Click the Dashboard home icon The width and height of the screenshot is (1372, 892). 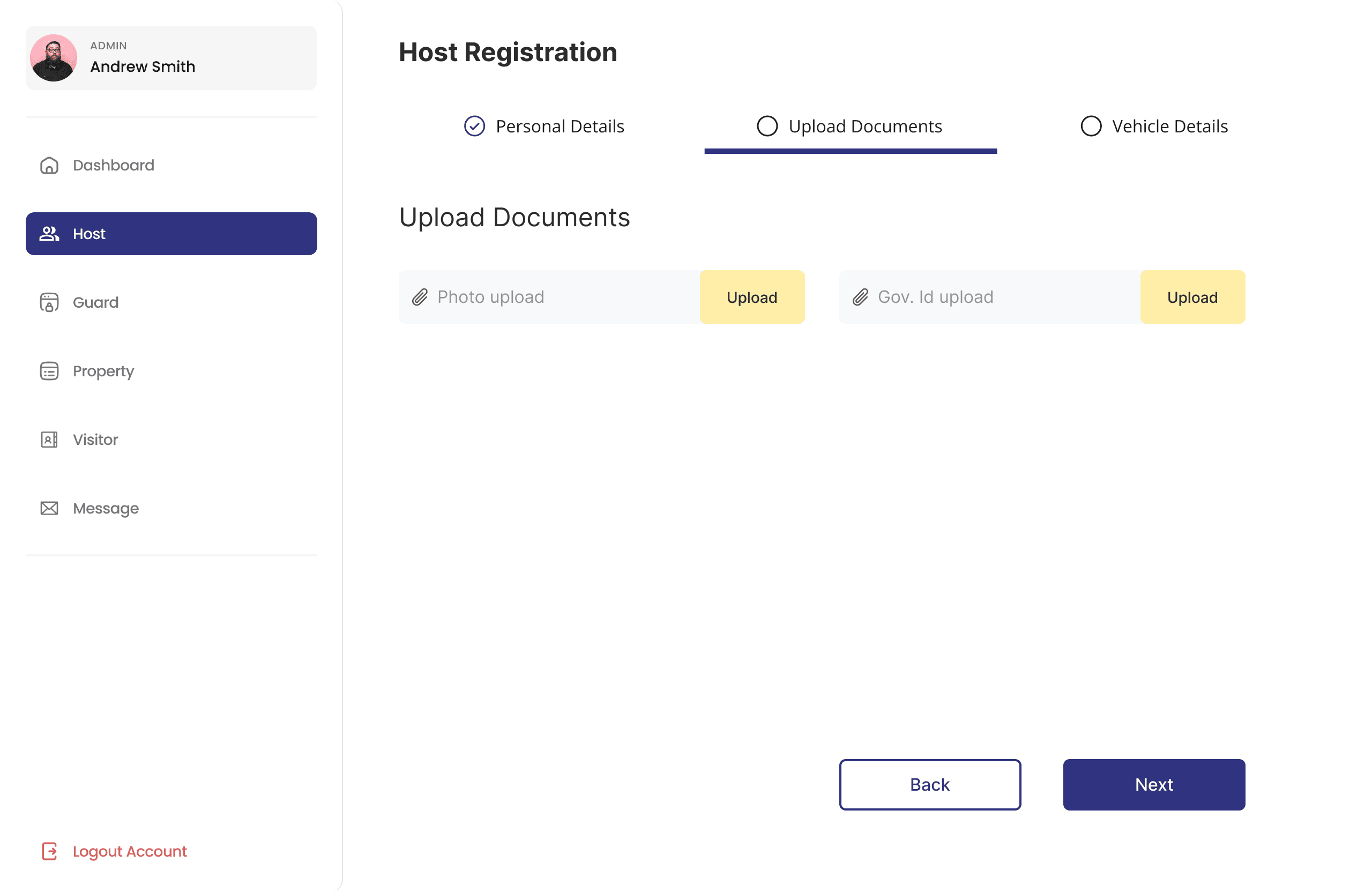tap(49, 166)
